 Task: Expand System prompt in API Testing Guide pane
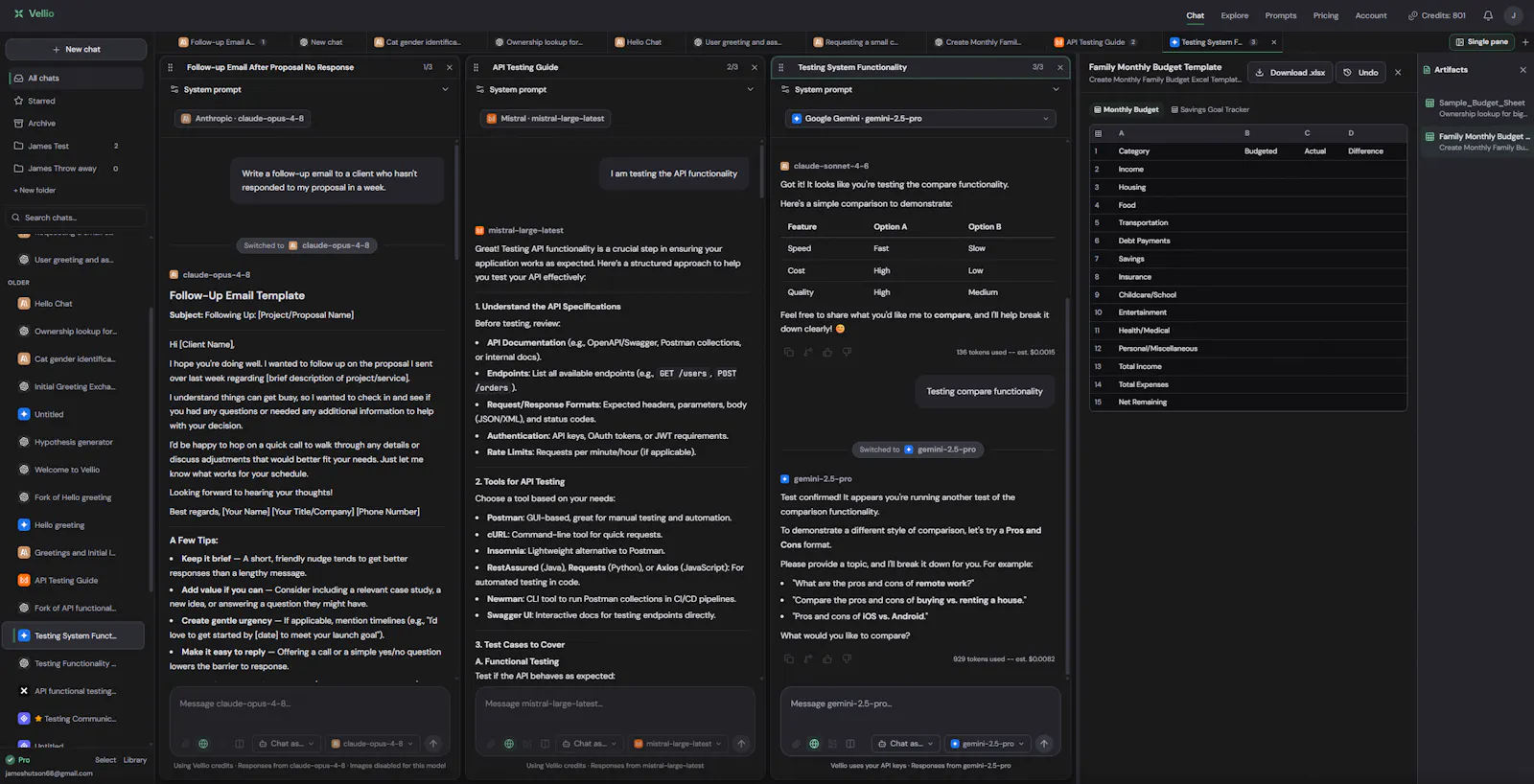[615, 89]
